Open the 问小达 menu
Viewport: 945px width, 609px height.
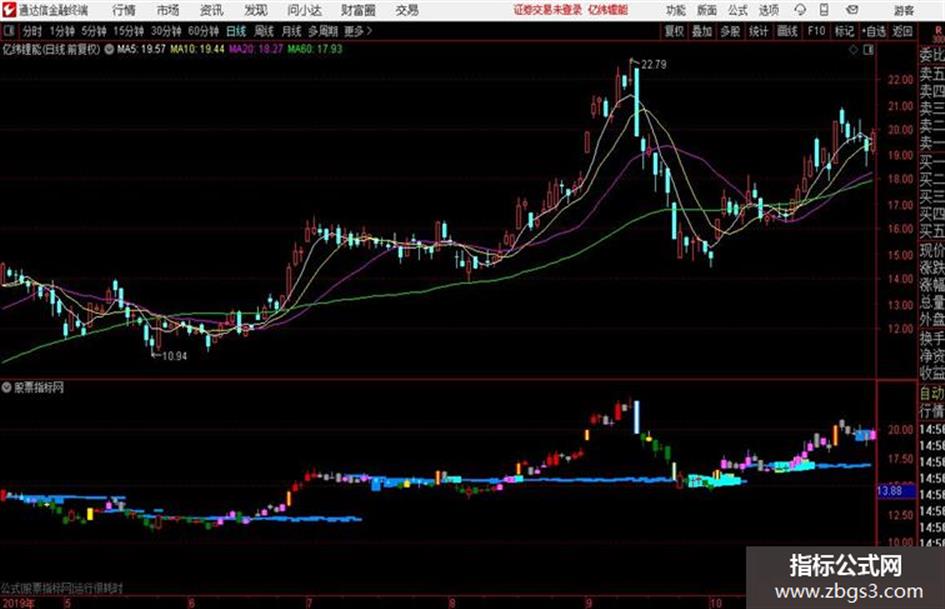click(x=304, y=10)
